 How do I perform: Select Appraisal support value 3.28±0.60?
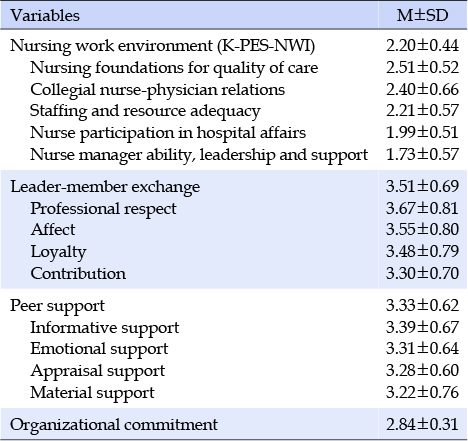(x=422, y=371)
